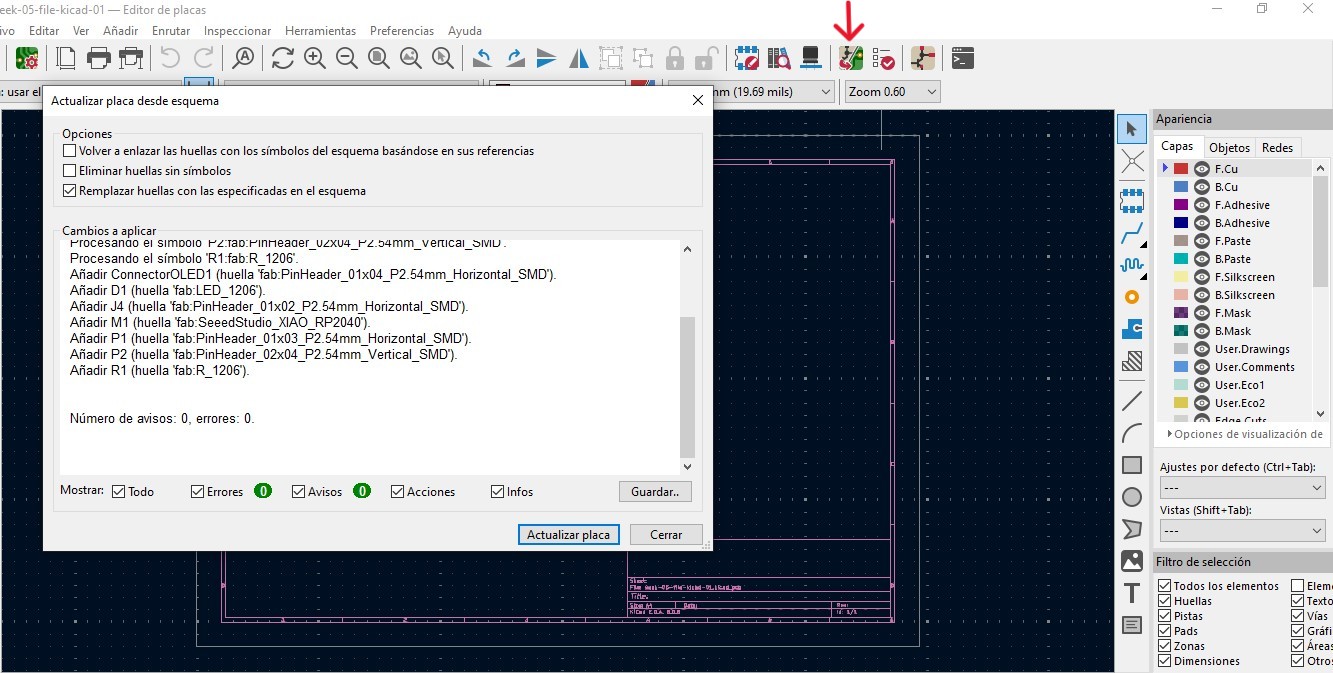Click the 'Guardar..' button

655,491
